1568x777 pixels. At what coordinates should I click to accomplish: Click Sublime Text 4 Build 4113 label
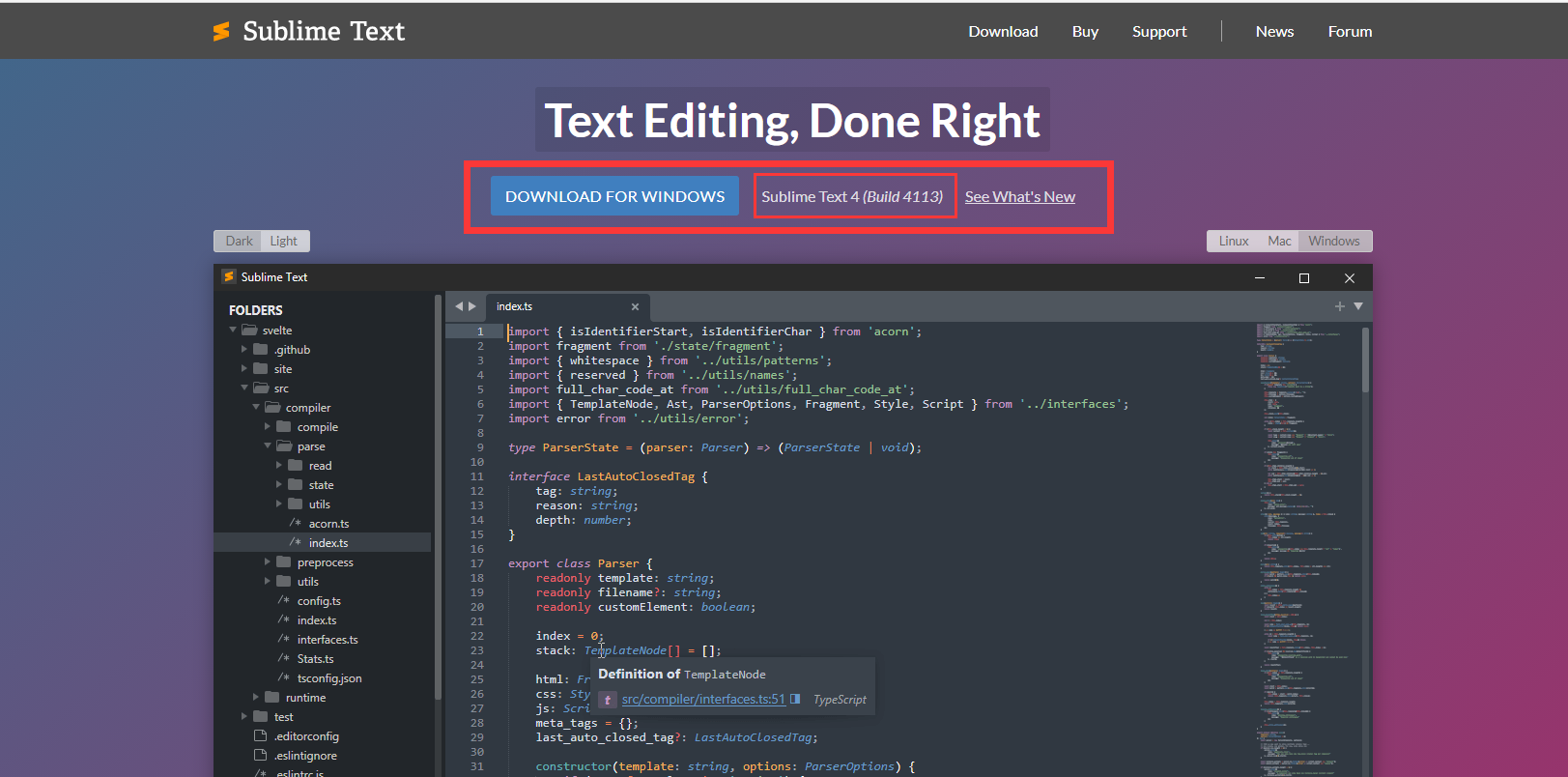[x=852, y=197]
